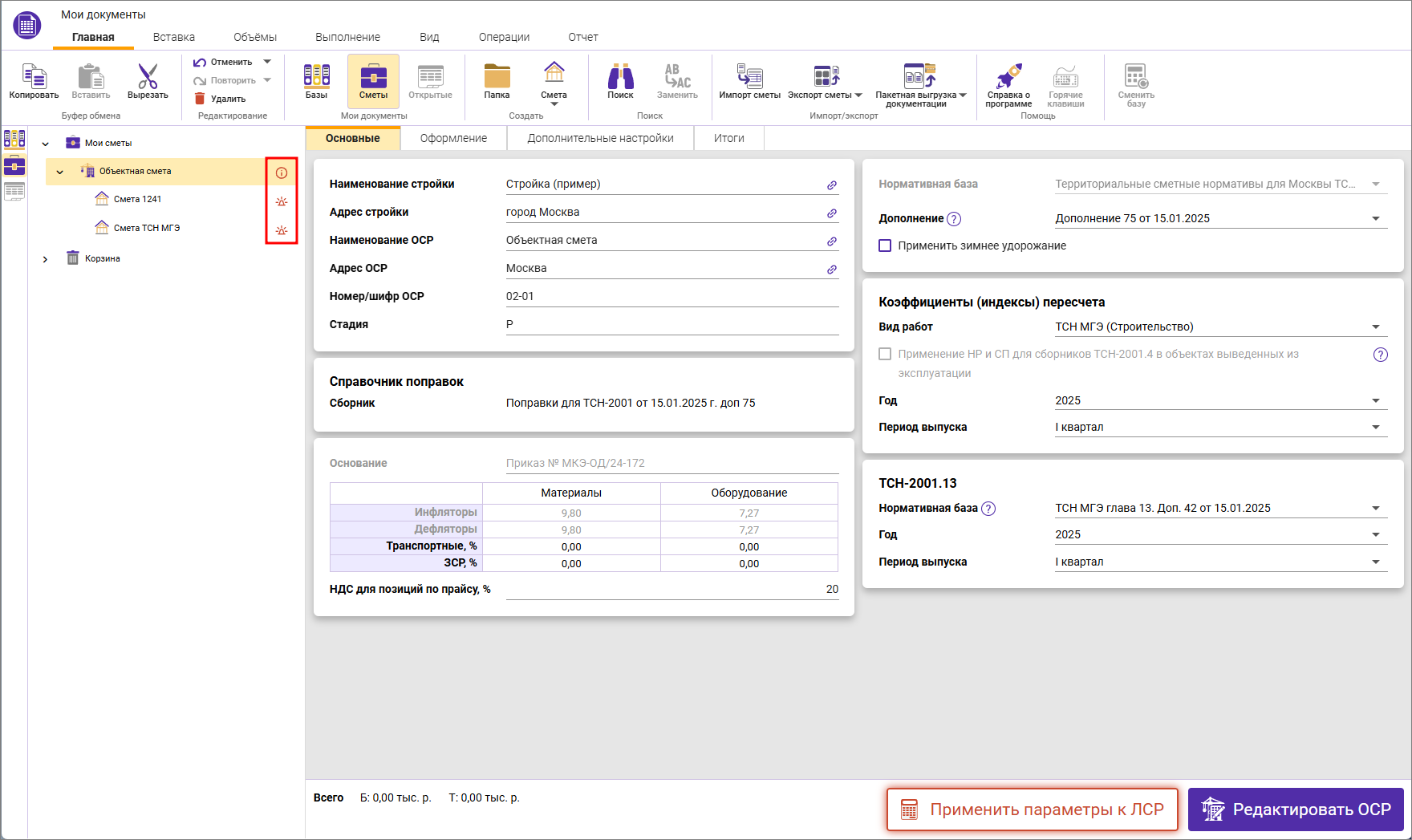The width and height of the screenshot is (1412, 840).
Task: Open Поиск binoculars search tool
Action: click(620, 78)
